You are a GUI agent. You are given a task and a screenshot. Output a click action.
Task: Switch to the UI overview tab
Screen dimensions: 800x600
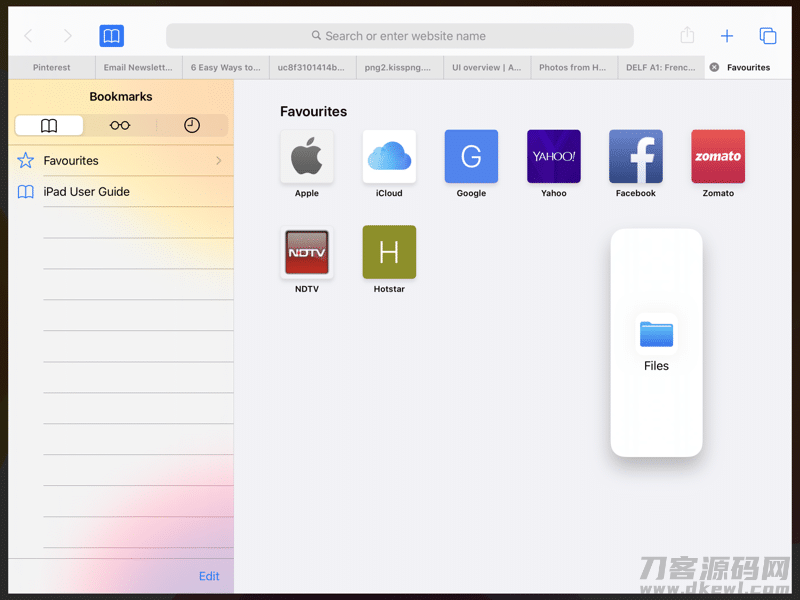click(487, 67)
